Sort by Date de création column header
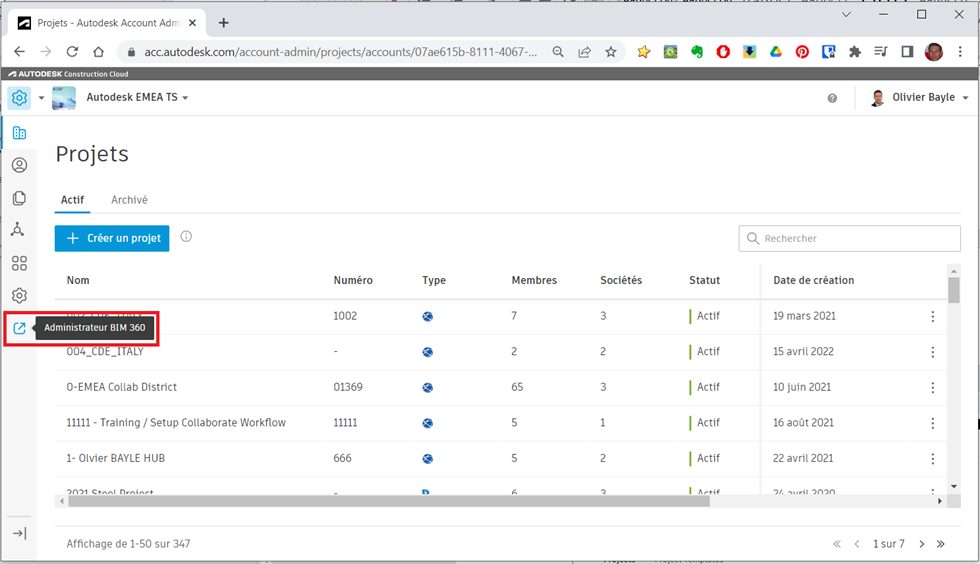The image size is (980, 564). pyautogui.click(x=813, y=280)
